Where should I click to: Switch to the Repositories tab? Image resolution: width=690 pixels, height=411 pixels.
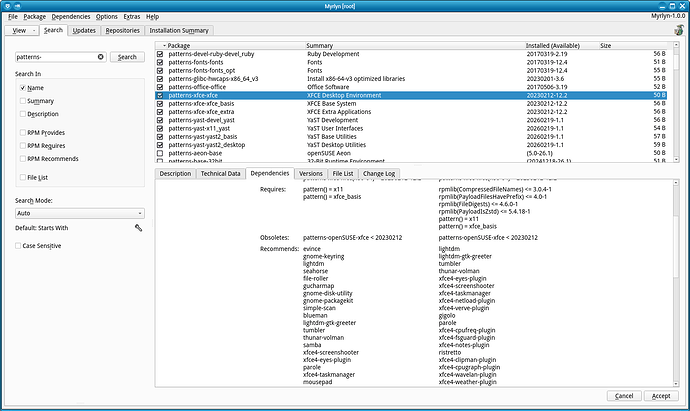click(122, 30)
